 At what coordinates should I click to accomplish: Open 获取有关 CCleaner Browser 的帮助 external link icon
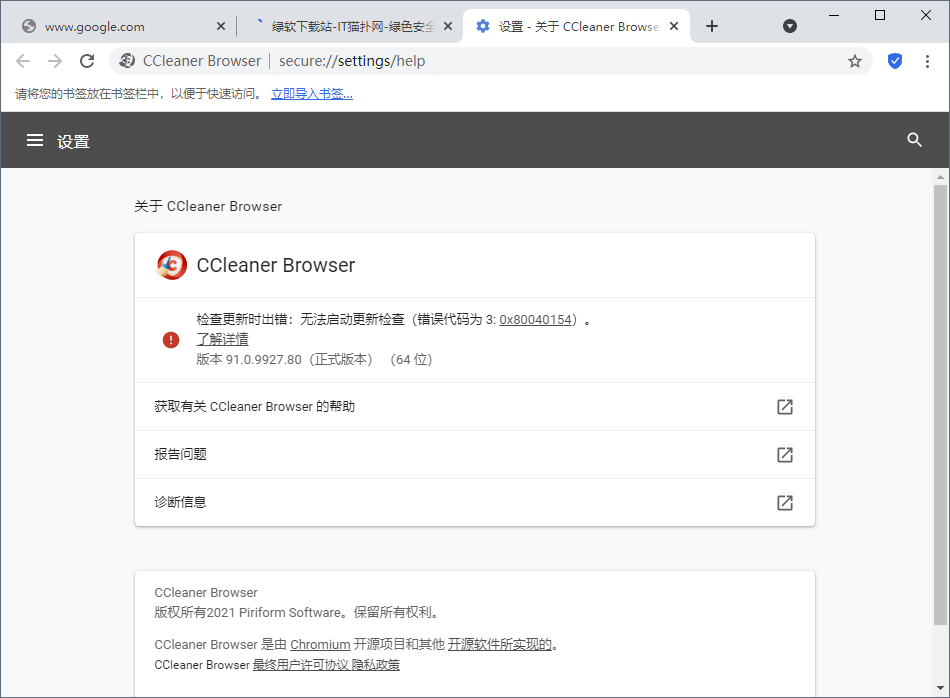[785, 407]
